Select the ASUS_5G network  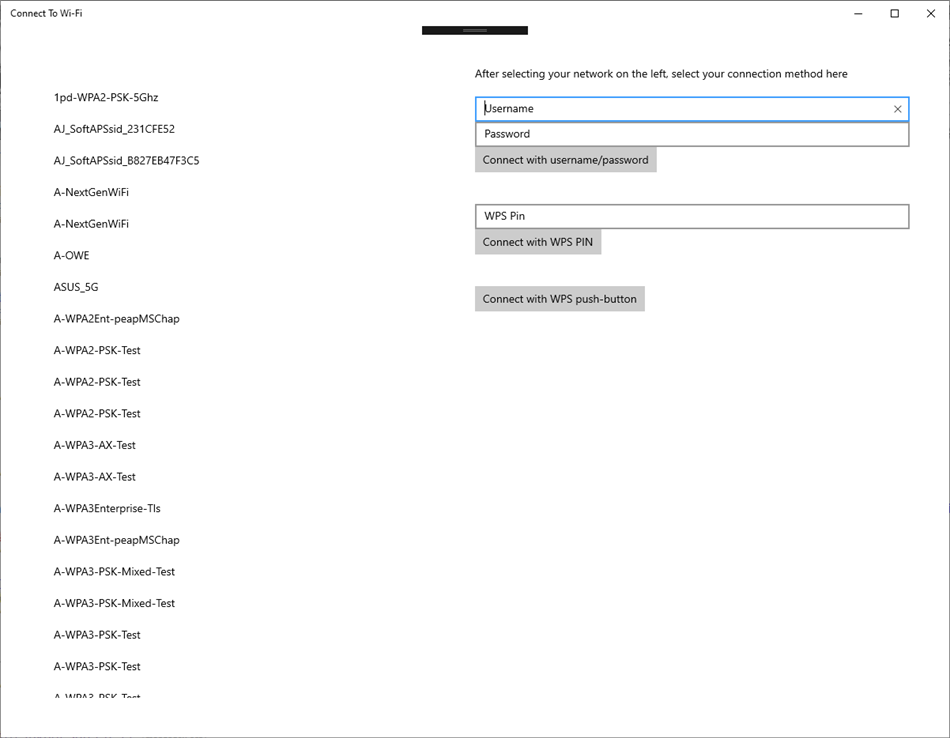(x=76, y=287)
